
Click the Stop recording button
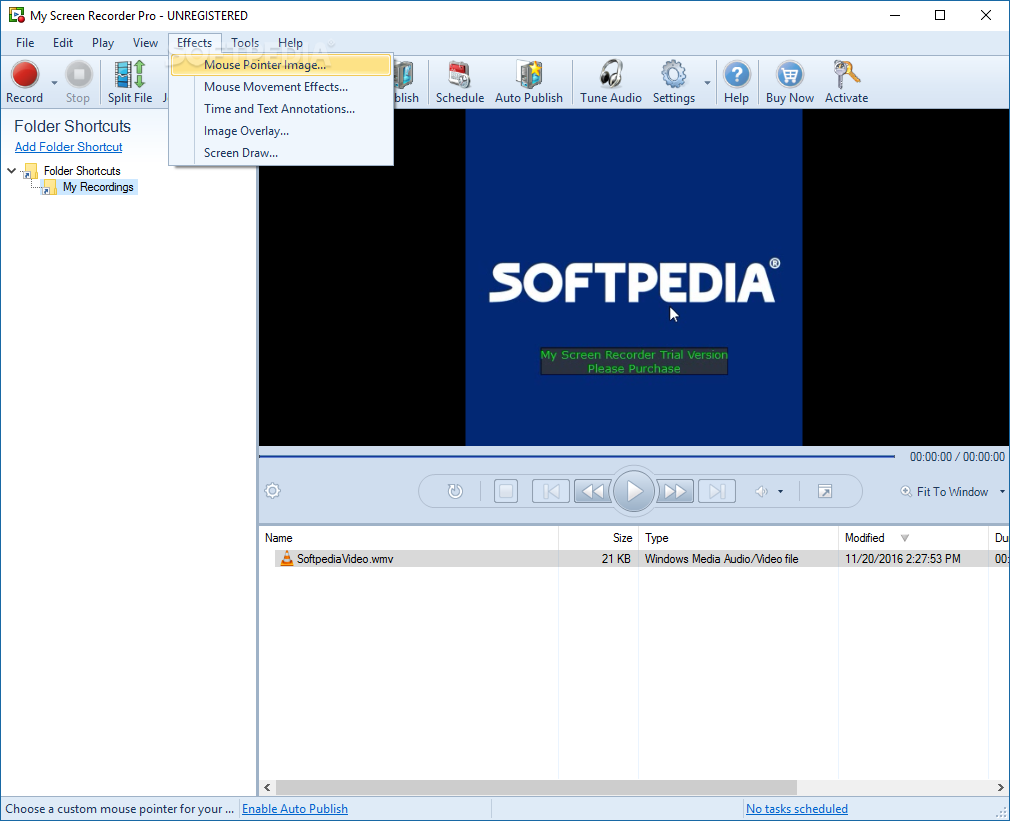pos(79,81)
